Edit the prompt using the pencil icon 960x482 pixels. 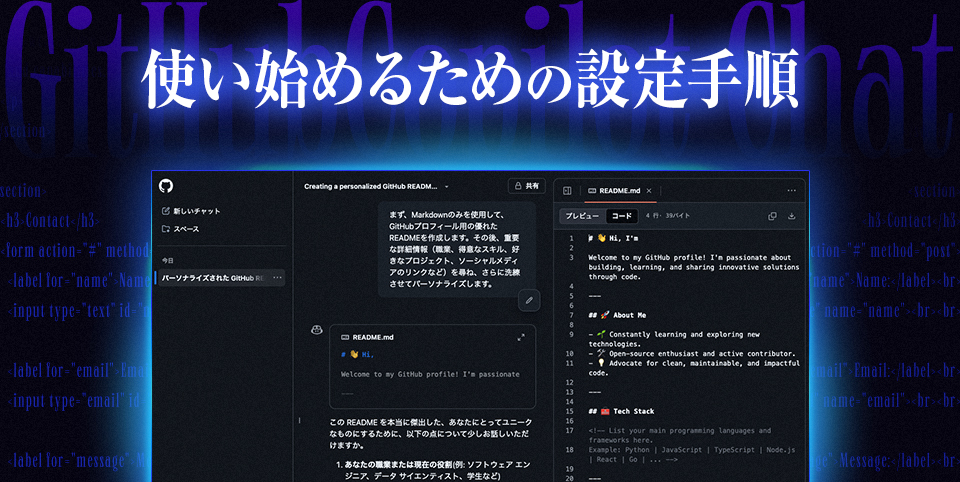click(x=529, y=299)
